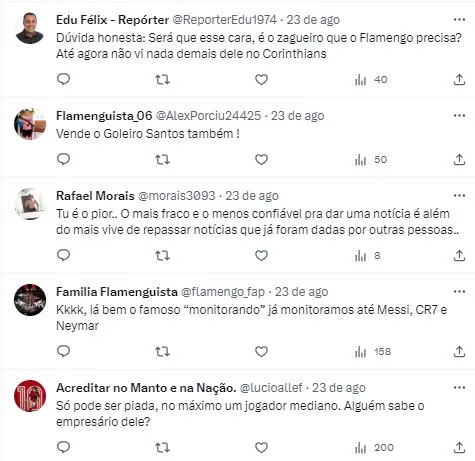The height and width of the screenshot is (461, 475).
Task: Open Edu Félix's profile picture
Action: click(30, 28)
